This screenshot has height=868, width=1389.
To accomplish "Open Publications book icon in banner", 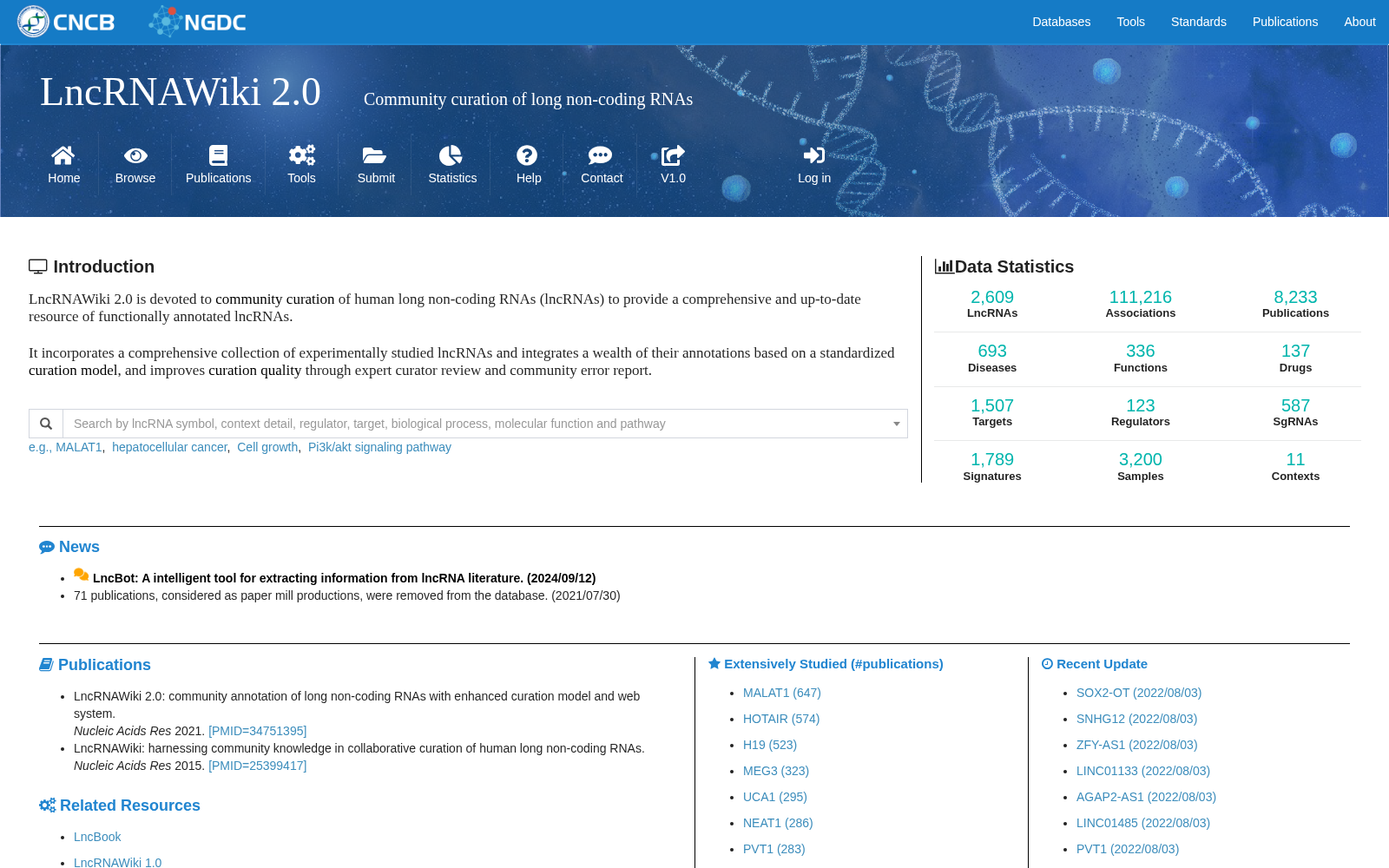I will pyautogui.click(x=218, y=155).
